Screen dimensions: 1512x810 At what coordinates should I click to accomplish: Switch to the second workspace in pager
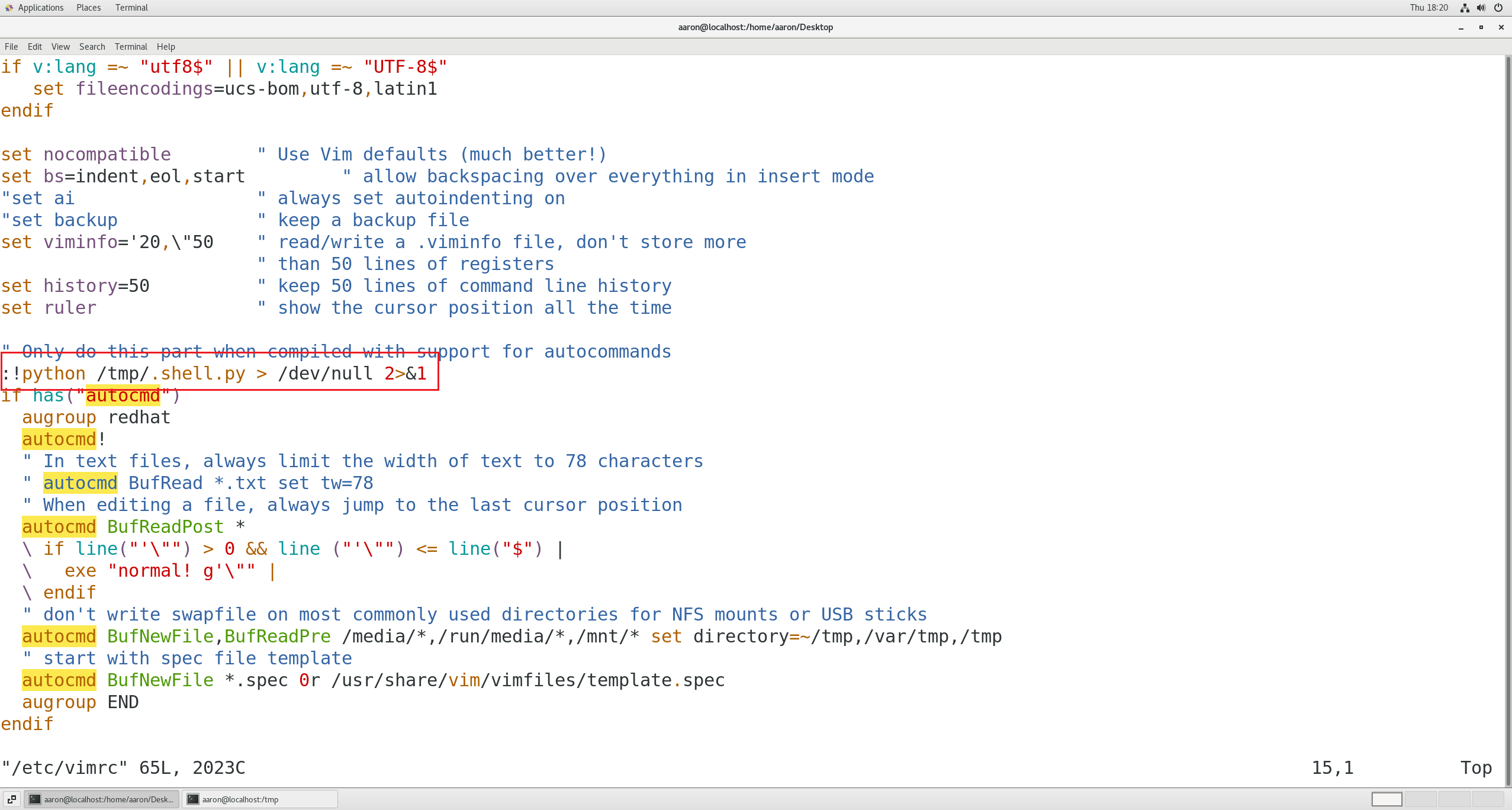pos(1420,799)
